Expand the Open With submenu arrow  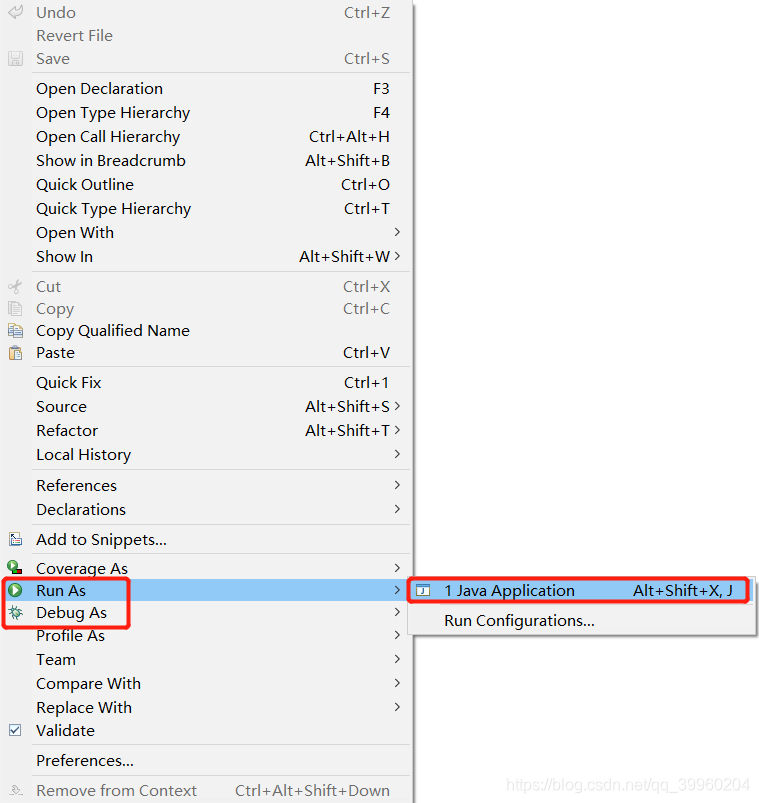pos(397,232)
